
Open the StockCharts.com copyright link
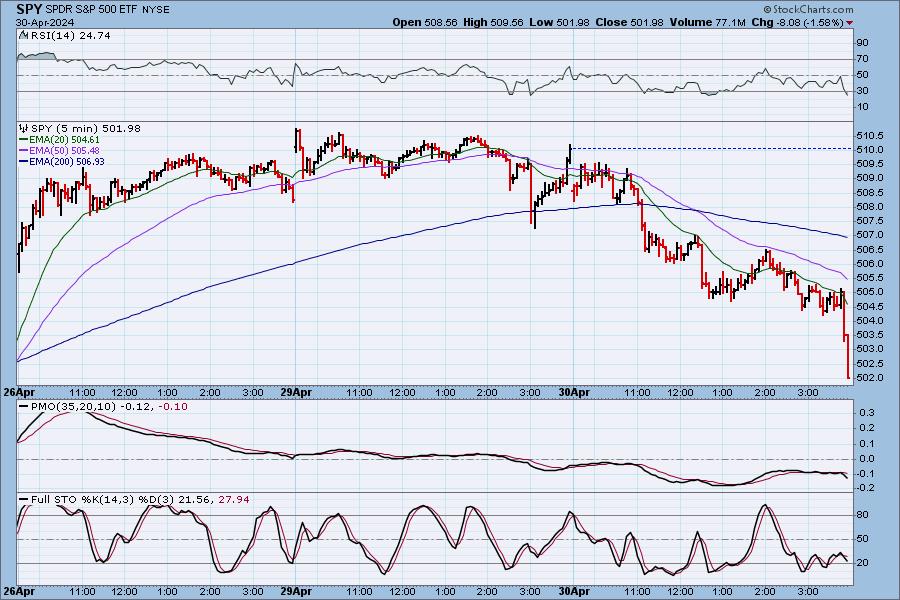(808, 9)
